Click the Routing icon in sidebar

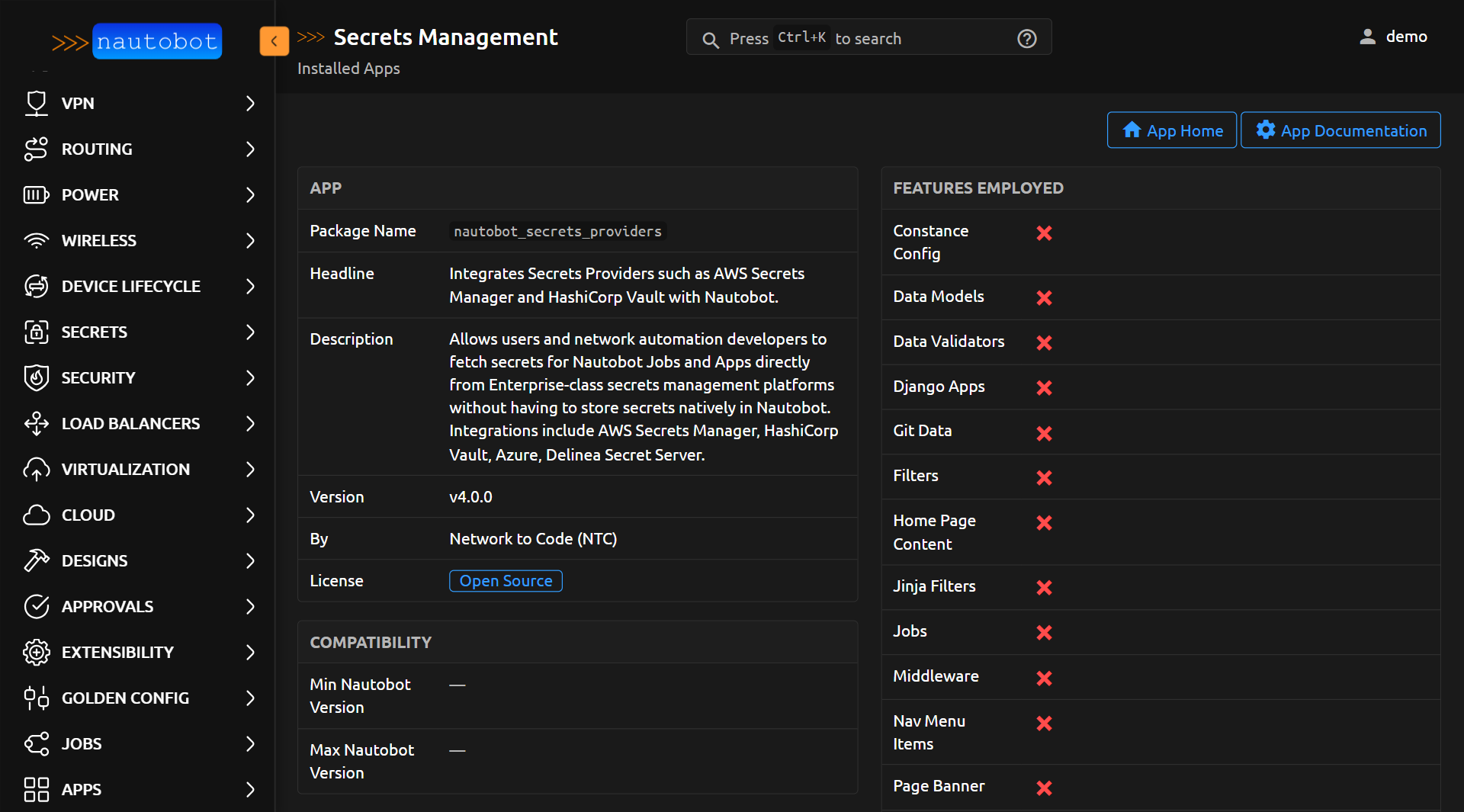pyautogui.click(x=36, y=149)
